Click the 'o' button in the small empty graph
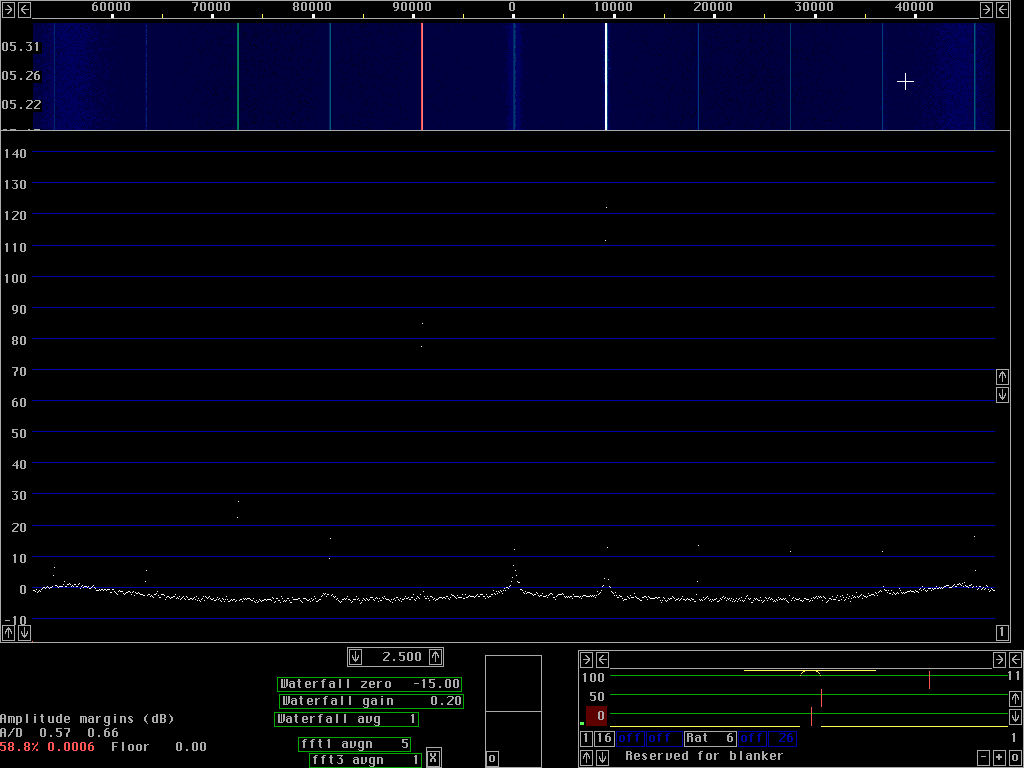 (x=492, y=758)
